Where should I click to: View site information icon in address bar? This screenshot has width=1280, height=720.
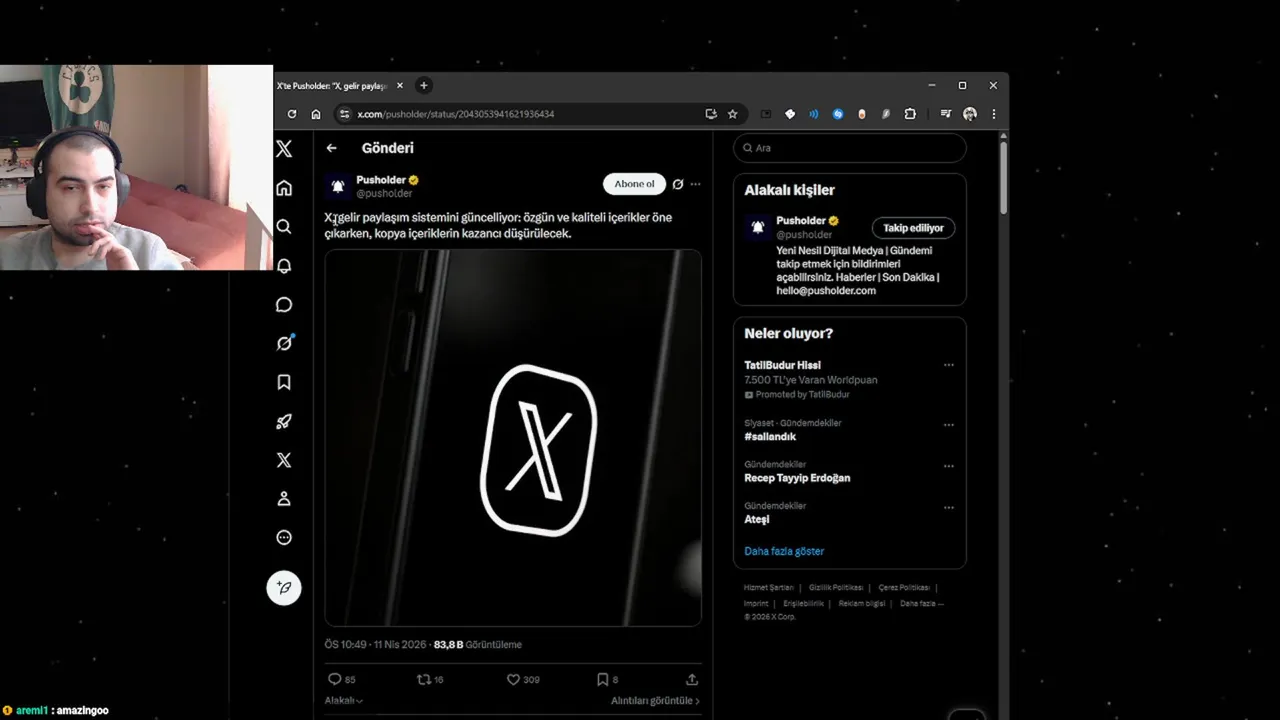click(x=345, y=114)
